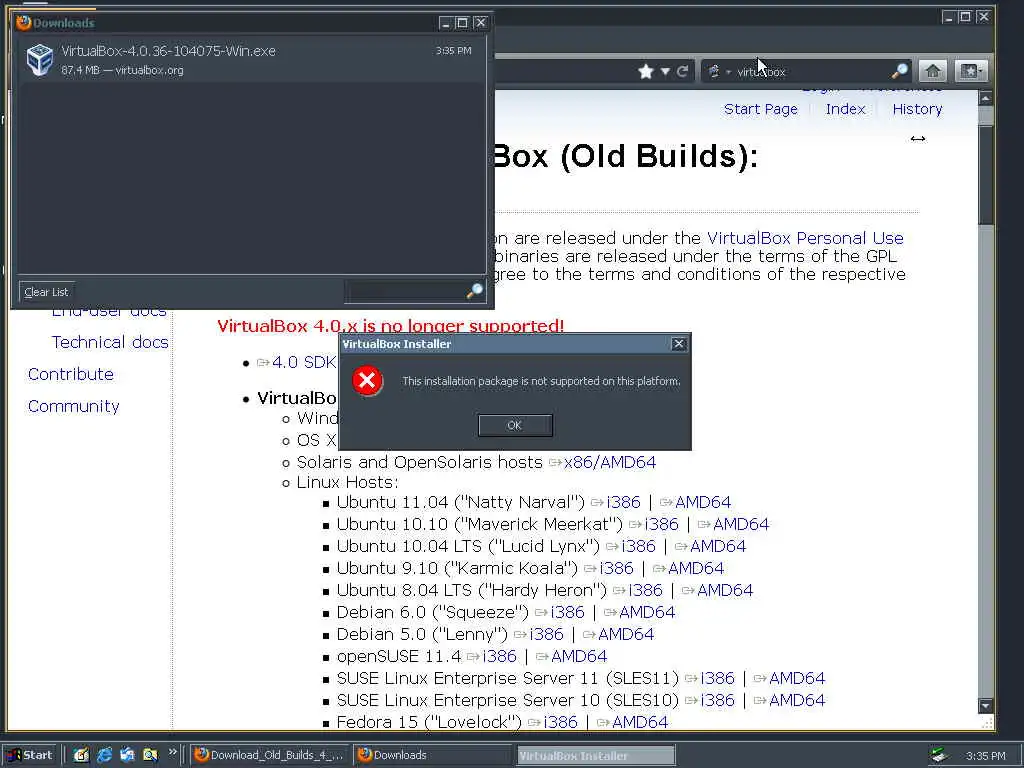Viewport: 1024px width, 768px height.
Task: Open the Contribute sidebar link
Action: click(x=71, y=374)
